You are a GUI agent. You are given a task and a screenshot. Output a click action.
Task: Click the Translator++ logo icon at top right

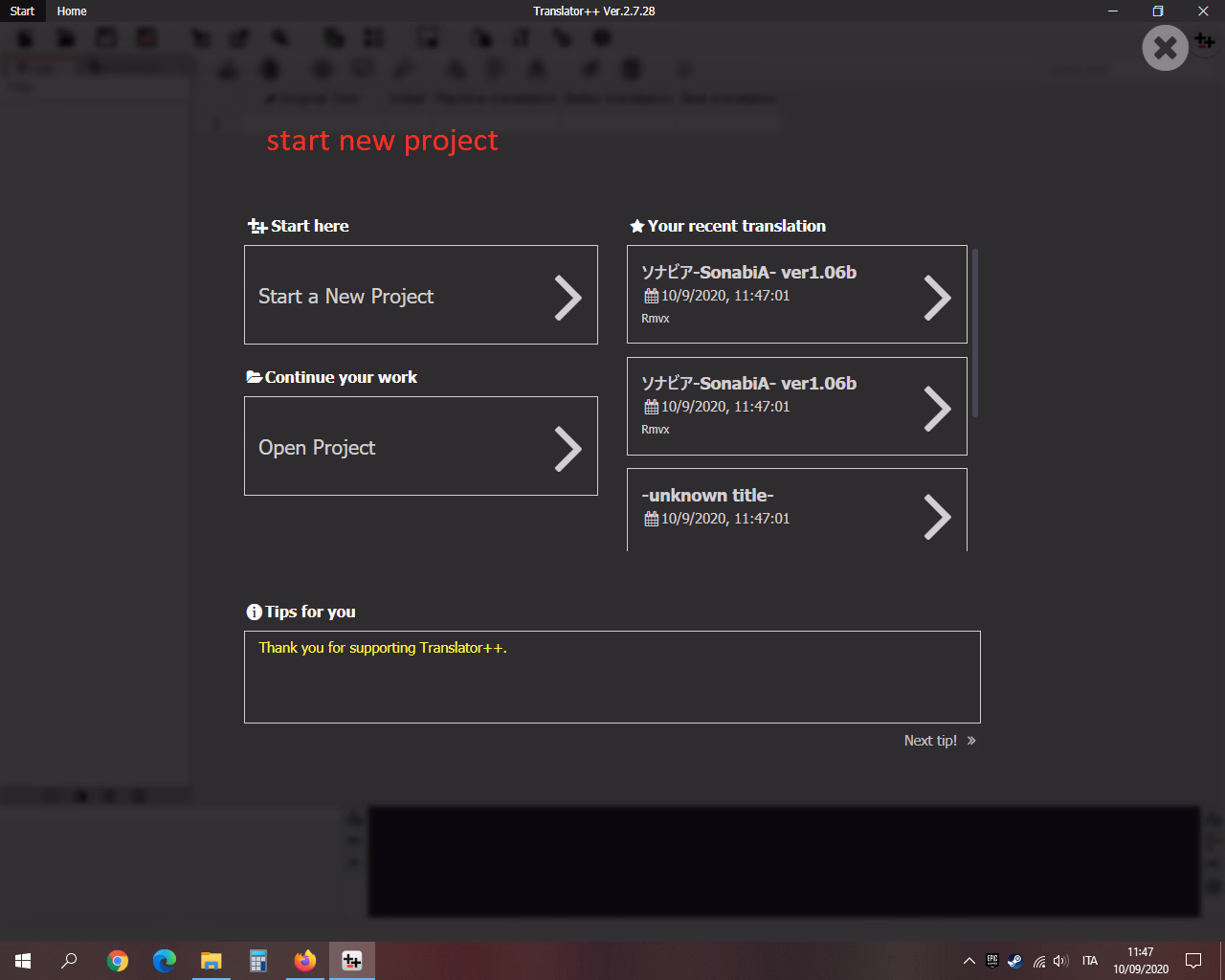click(1205, 41)
